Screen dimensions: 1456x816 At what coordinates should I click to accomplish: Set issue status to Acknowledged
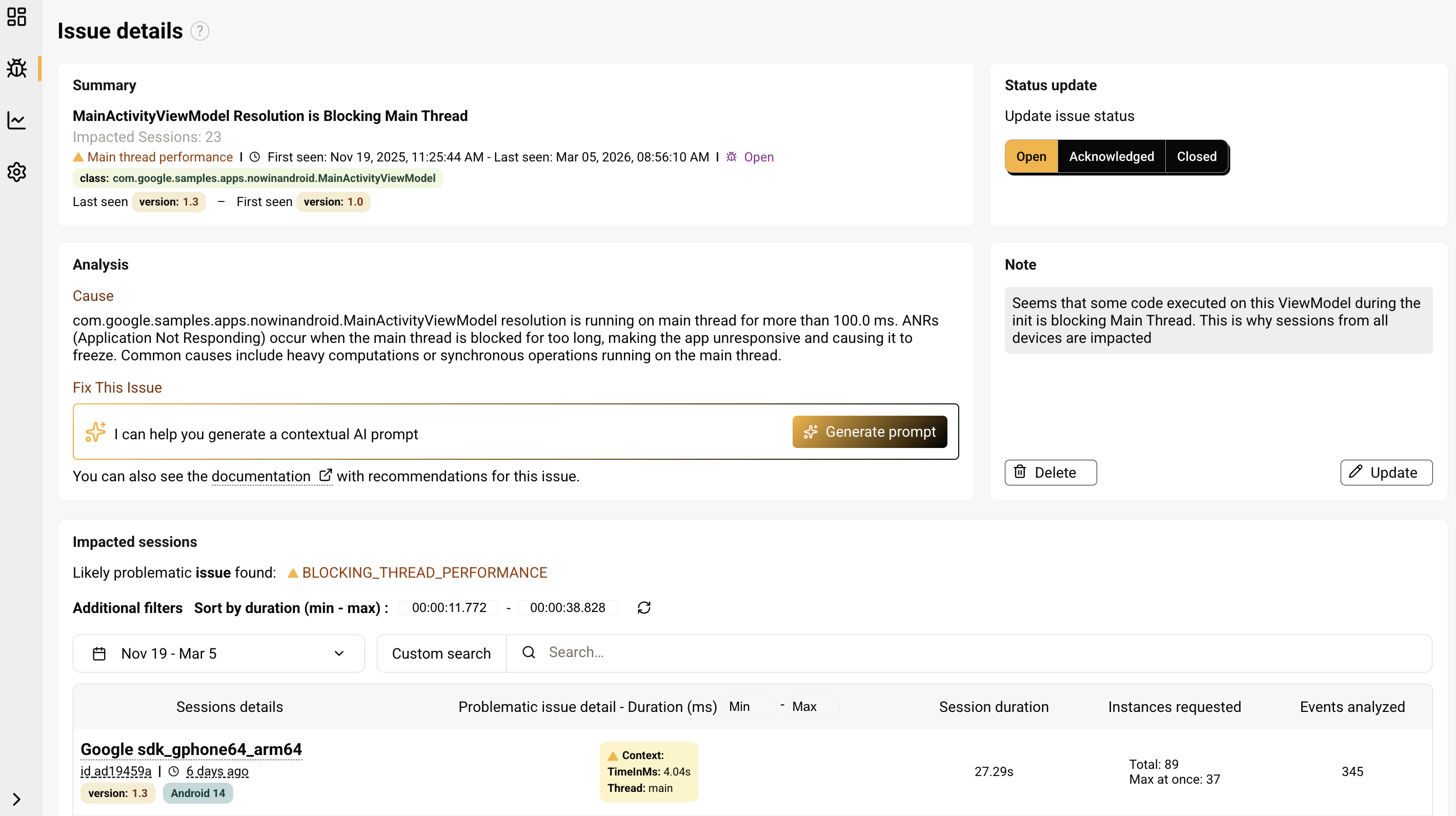pyautogui.click(x=1111, y=156)
